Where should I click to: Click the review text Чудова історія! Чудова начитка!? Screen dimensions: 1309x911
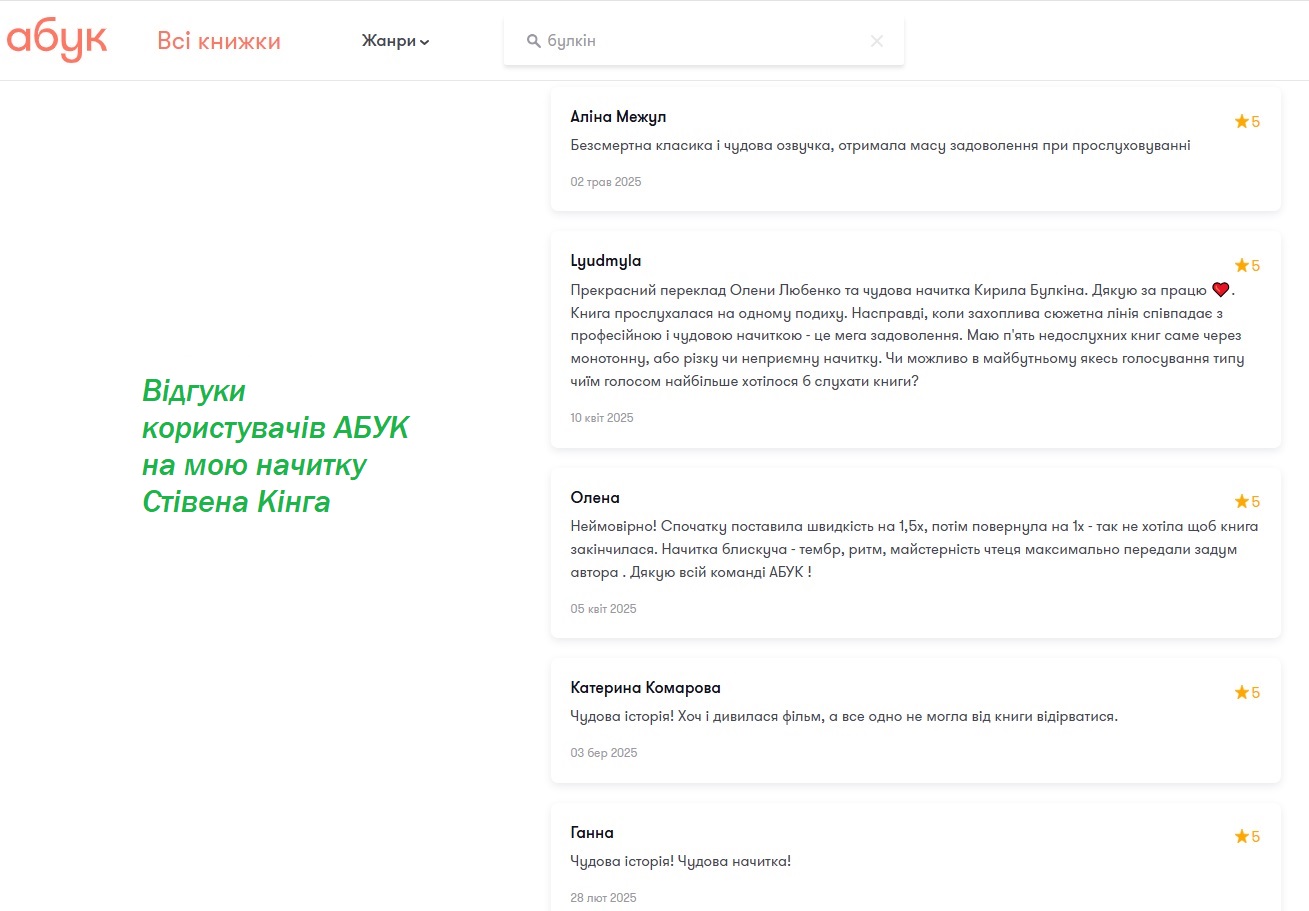tap(680, 861)
